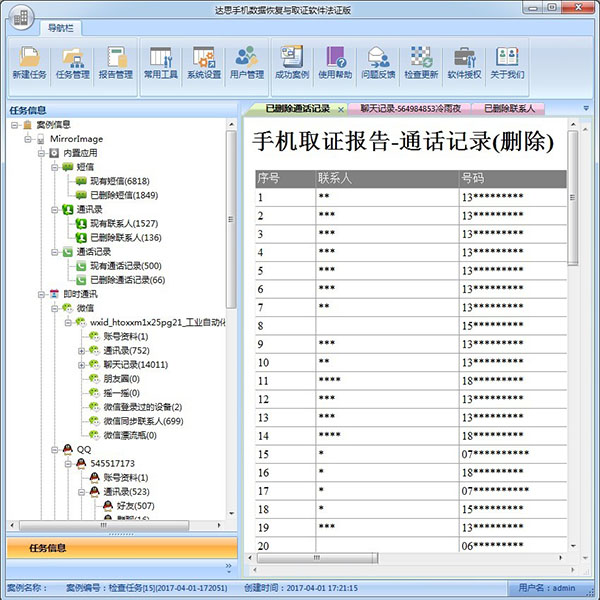This screenshot has height=600, width=600.
Task: Open 系统设置 from the toolbar
Action: point(203,61)
